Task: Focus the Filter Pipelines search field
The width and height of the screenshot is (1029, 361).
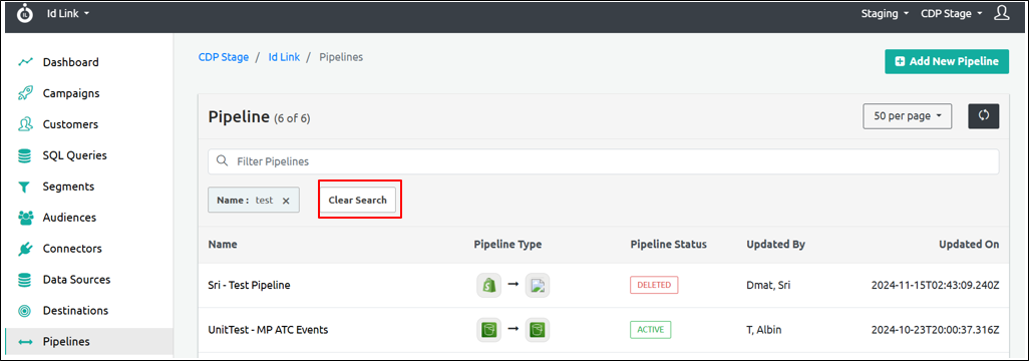Action: click(x=603, y=161)
